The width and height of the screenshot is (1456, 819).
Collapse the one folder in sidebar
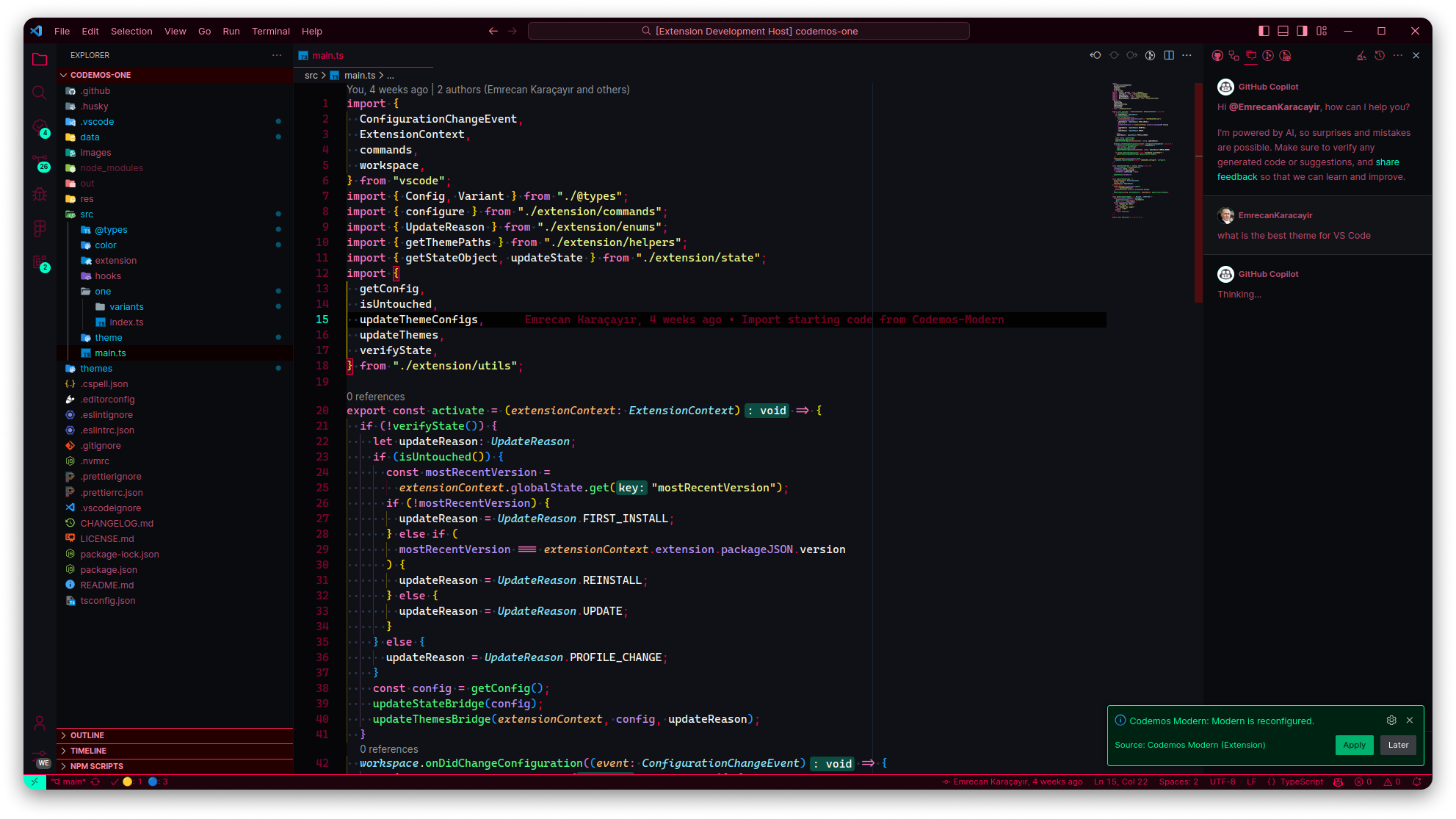pyautogui.click(x=103, y=291)
